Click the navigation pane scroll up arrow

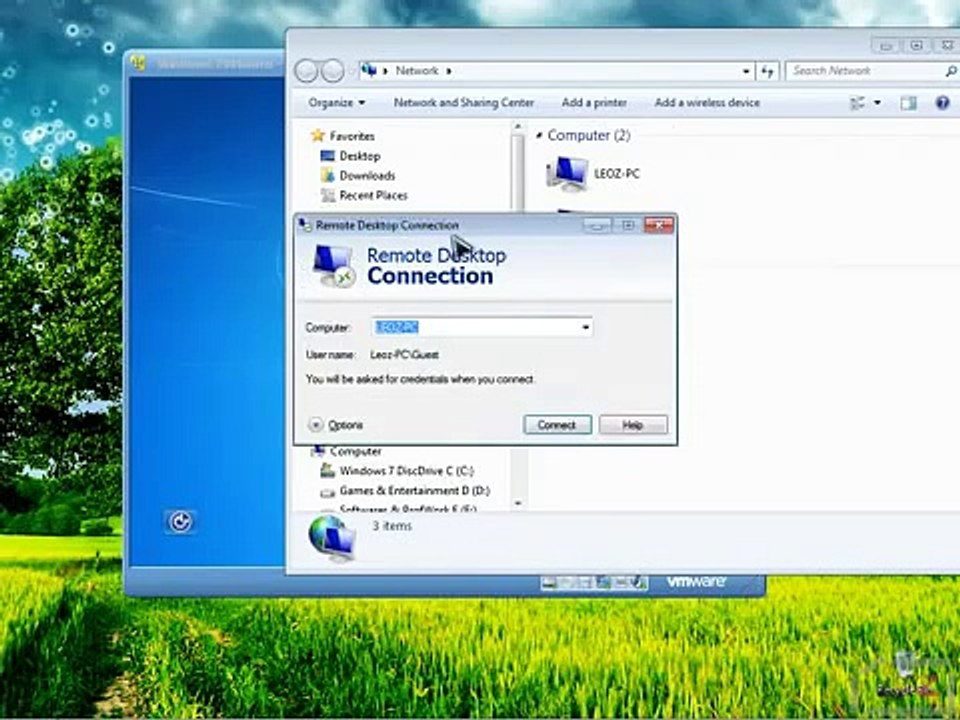pos(518,127)
